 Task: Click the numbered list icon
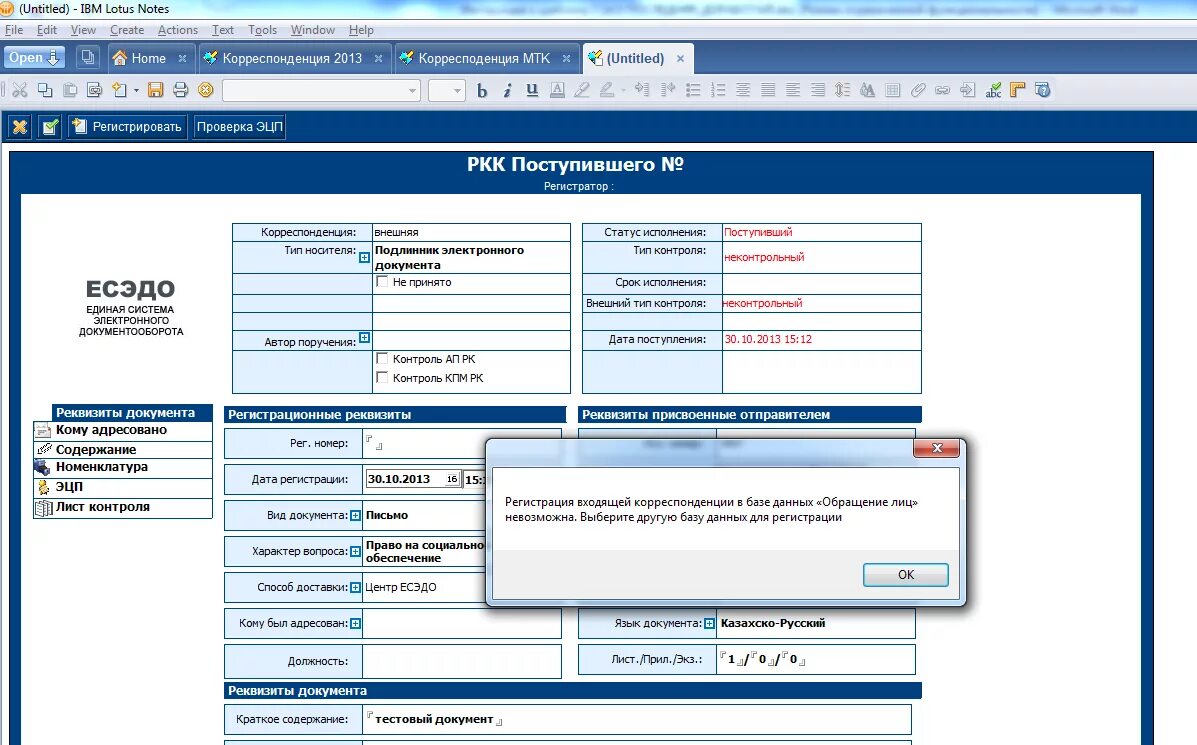point(718,90)
